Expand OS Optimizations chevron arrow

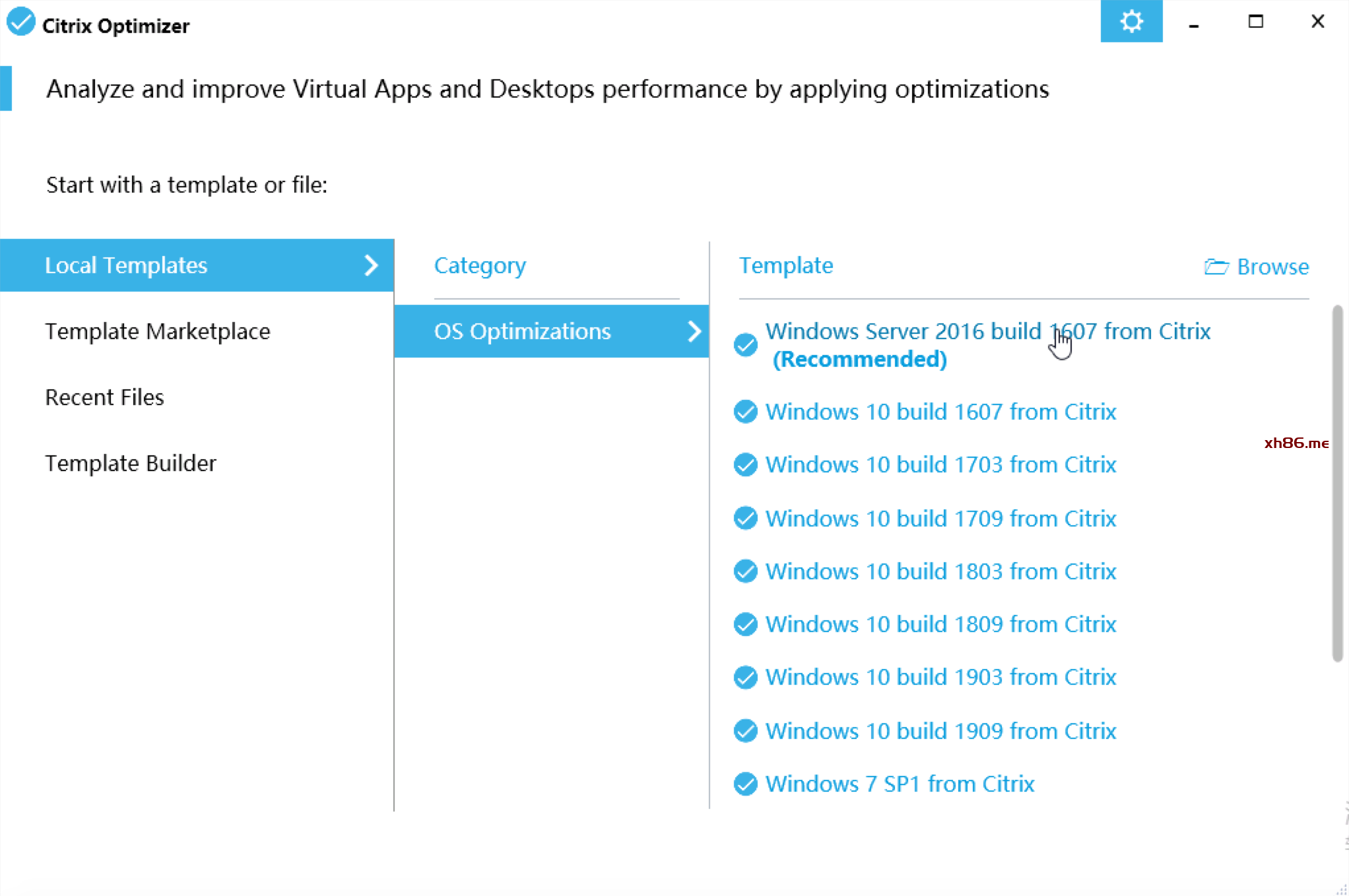pyautogui.click(x=694, y=331)
